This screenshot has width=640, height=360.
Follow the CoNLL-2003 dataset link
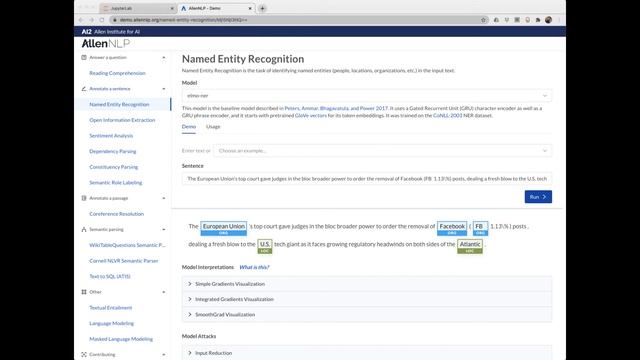pos(447,116)
